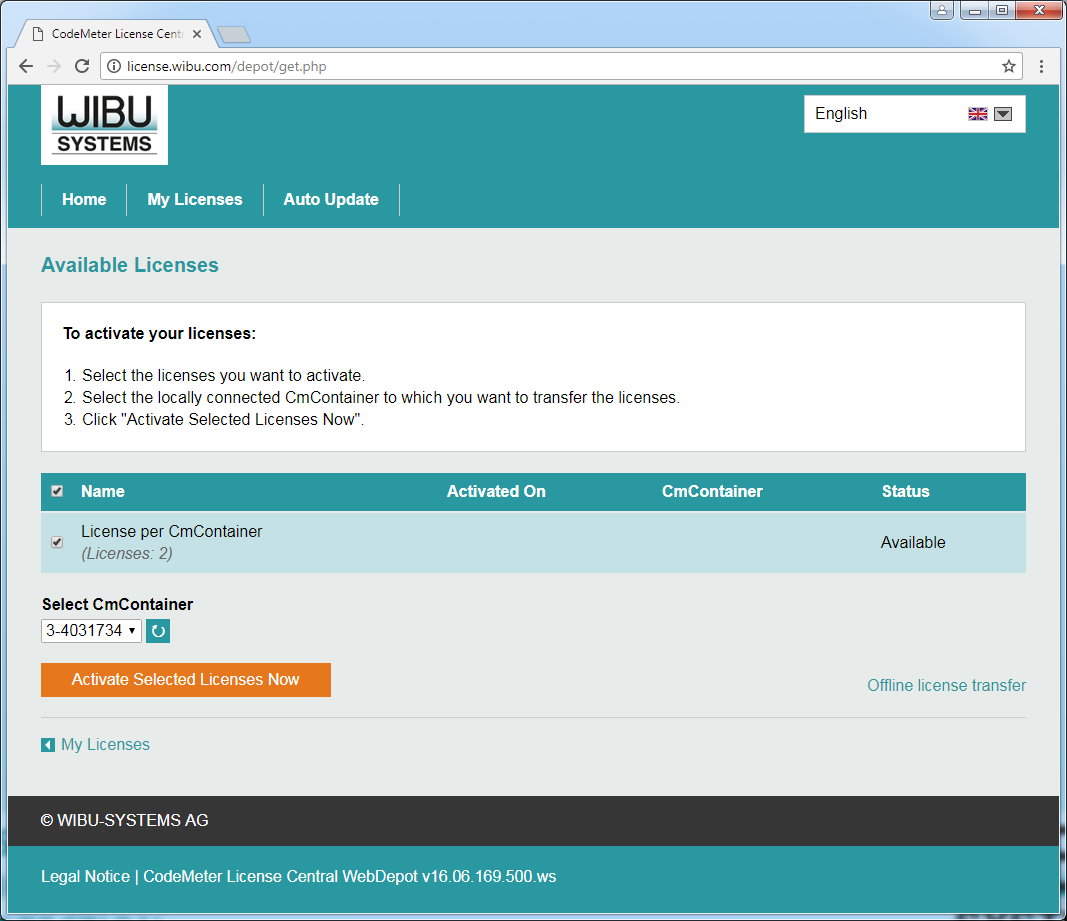Open the Chrome user profile icon

click(x=942, y=10)
